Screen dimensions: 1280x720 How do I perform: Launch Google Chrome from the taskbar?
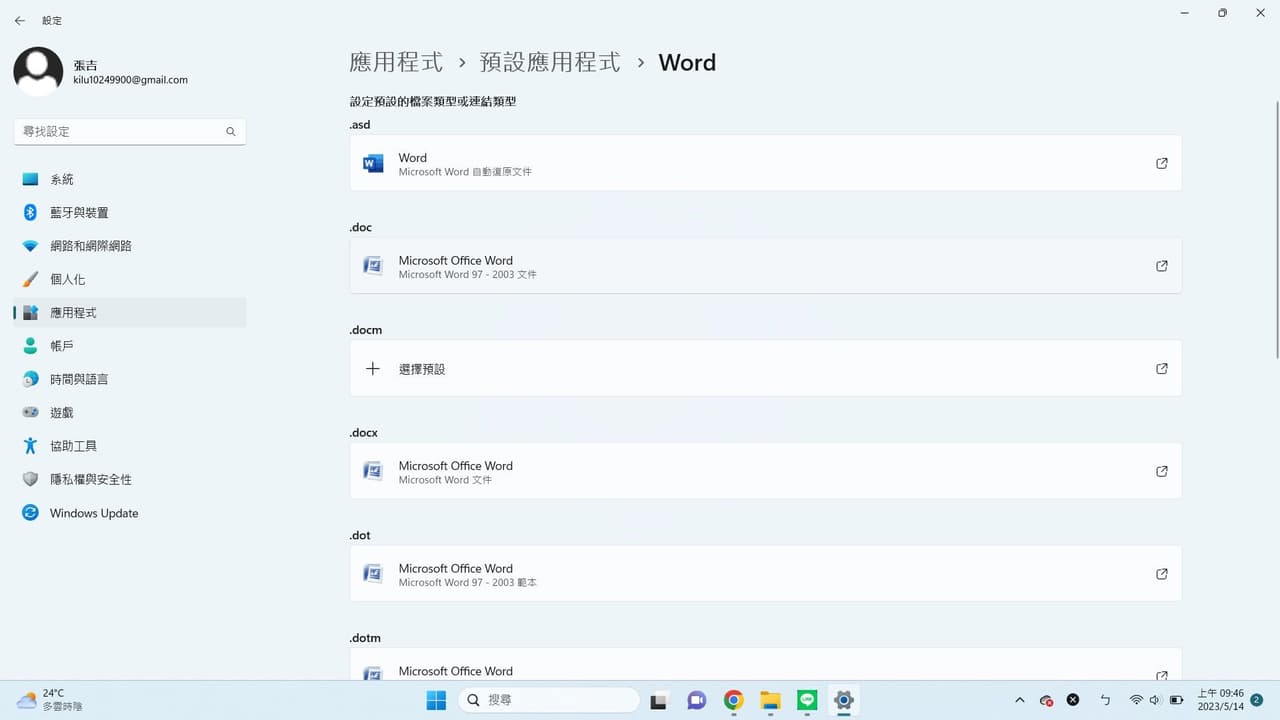(x=734, y=700)
